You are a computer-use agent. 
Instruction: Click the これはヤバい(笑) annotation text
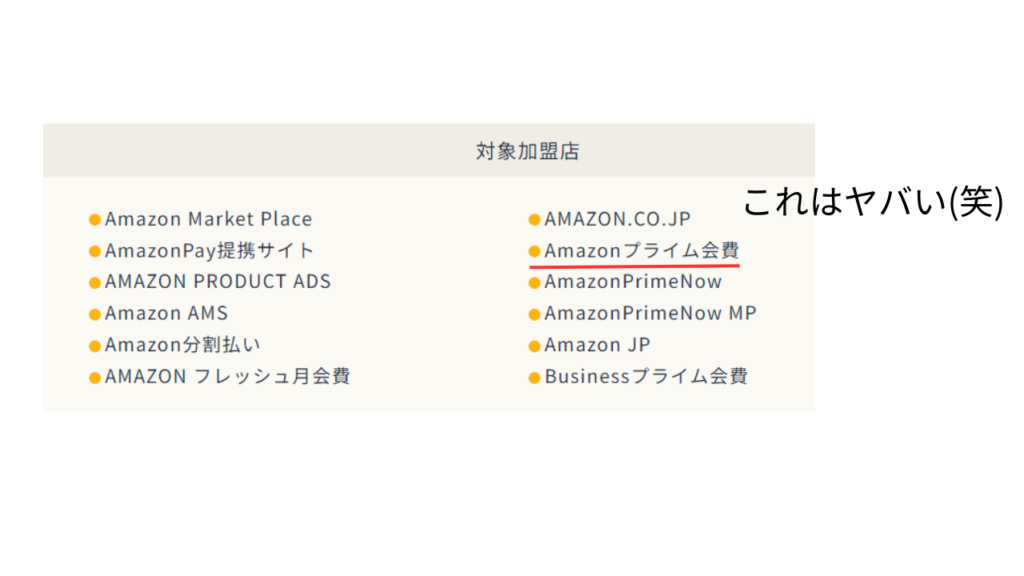coord(873,201)
